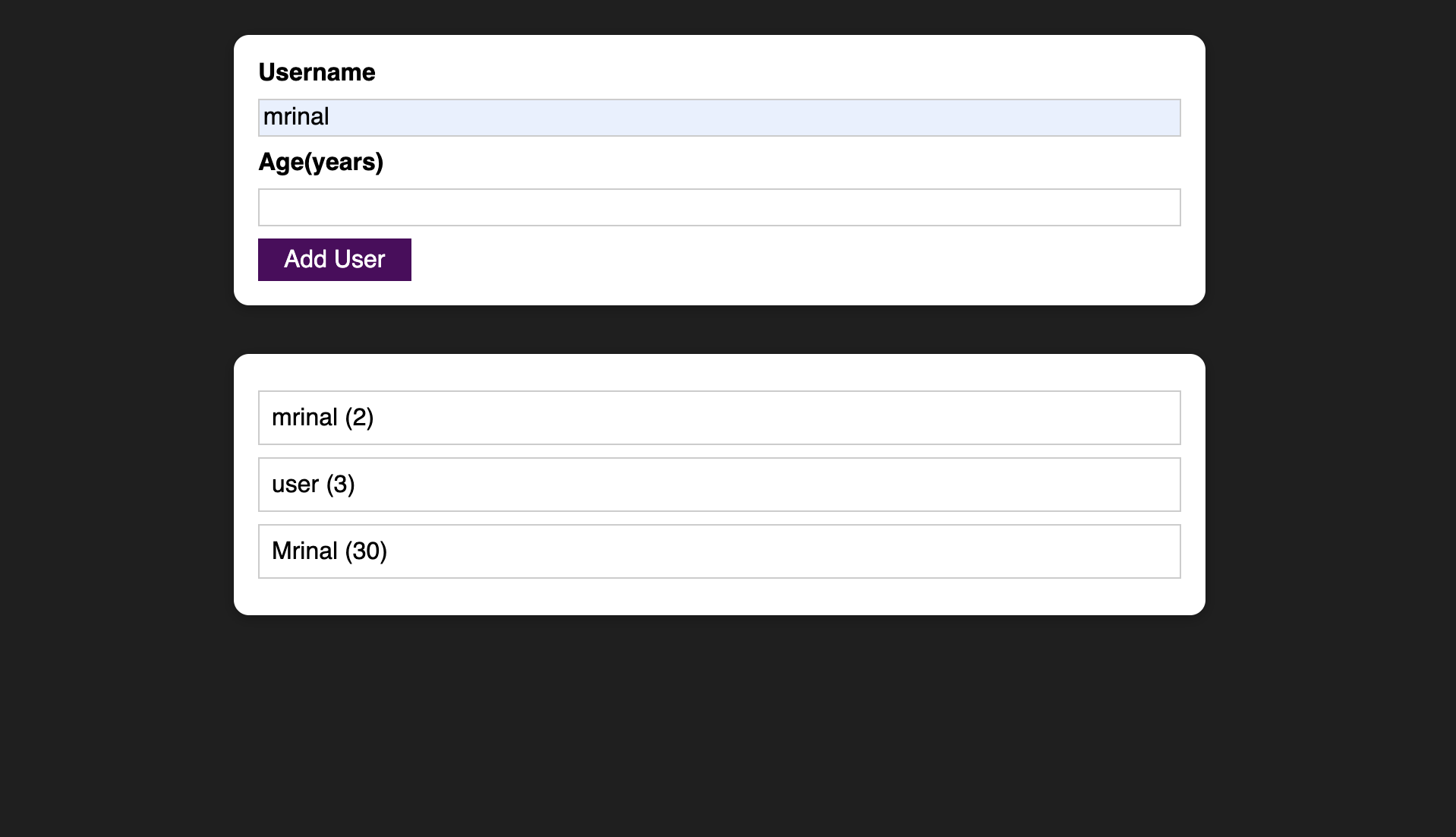Viewport: 1456px width, 837px height.
Task: Click the word "user" in the list
Action: coord(295,485)
